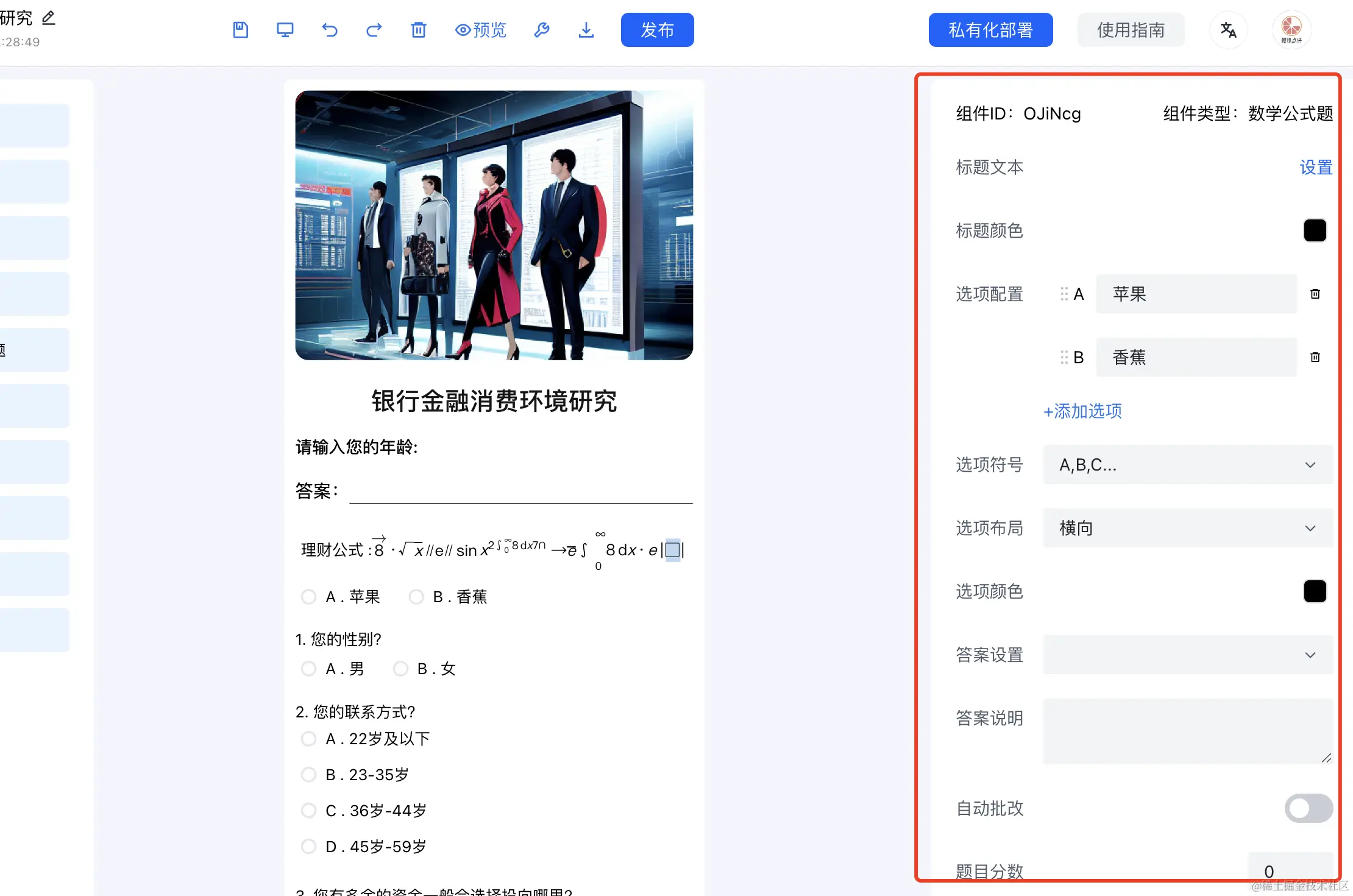This screenshot has width=1353, height=896.
Task: Open the 选项布局 dropdown showing 横向
Action: point(1187,528)
